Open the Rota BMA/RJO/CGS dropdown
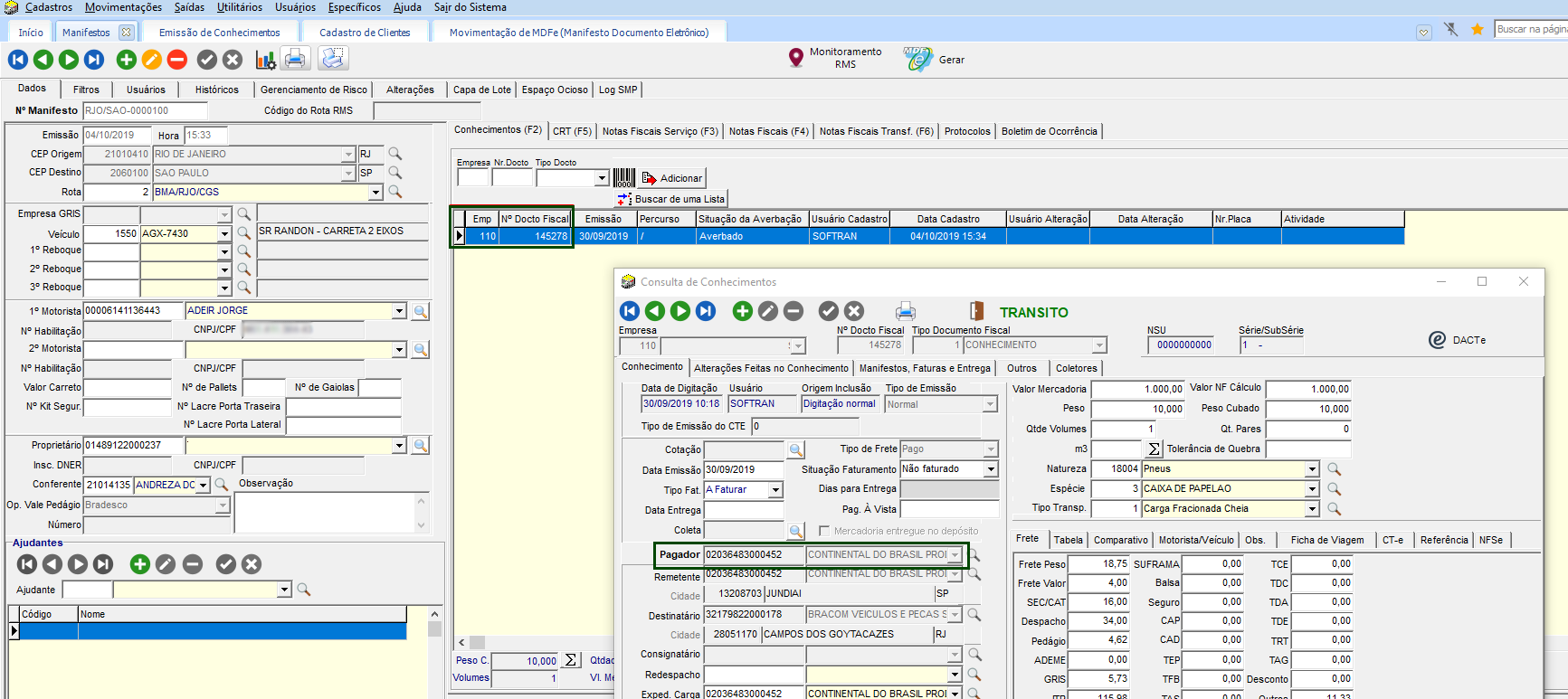This screenshot has height=699, width=1568. click(x=375, y=192)
